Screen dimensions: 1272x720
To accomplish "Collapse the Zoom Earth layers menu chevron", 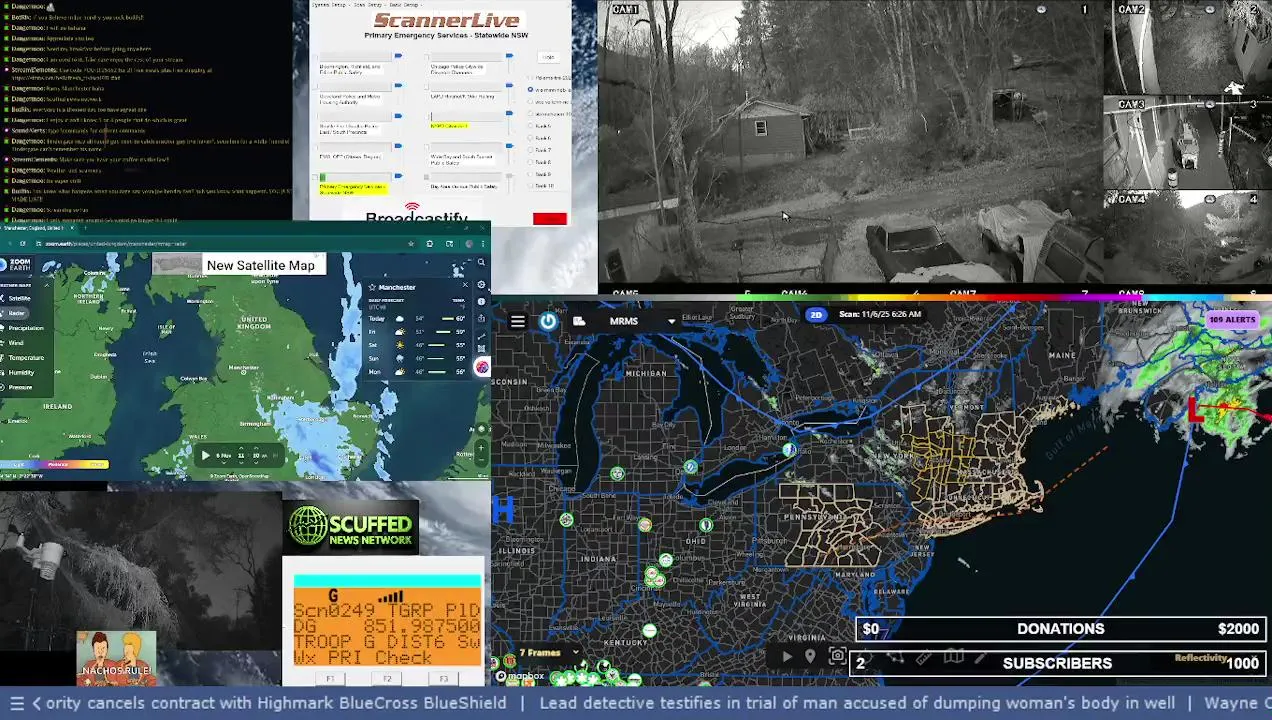I will tap(47, 285).
